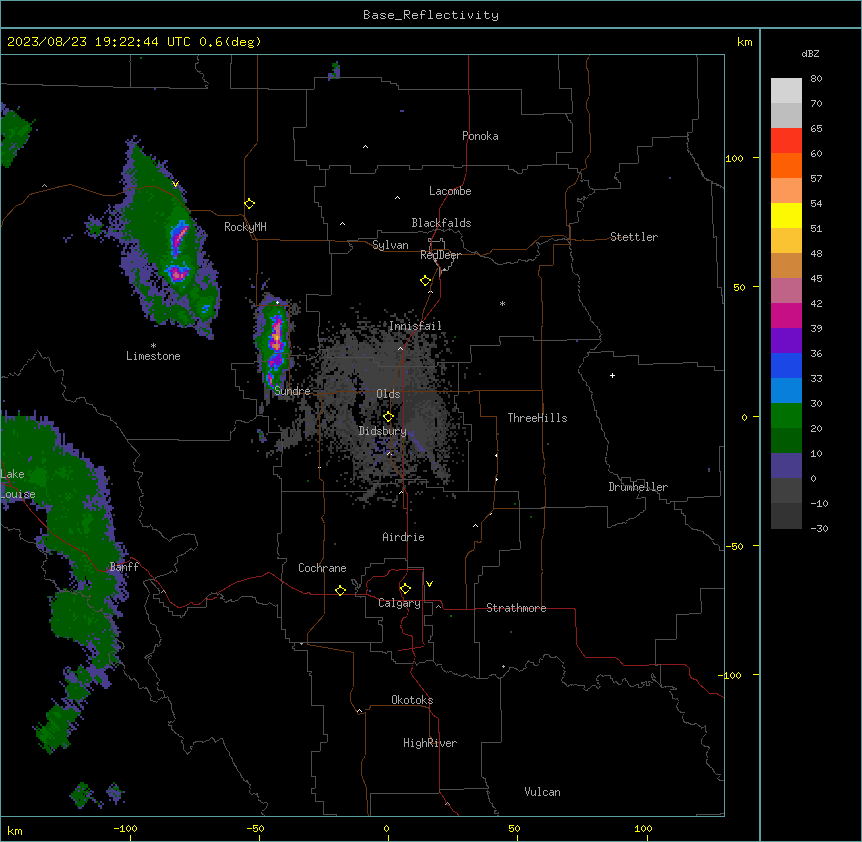
Task: Click the Sundre town label
Action: (292, 391)
